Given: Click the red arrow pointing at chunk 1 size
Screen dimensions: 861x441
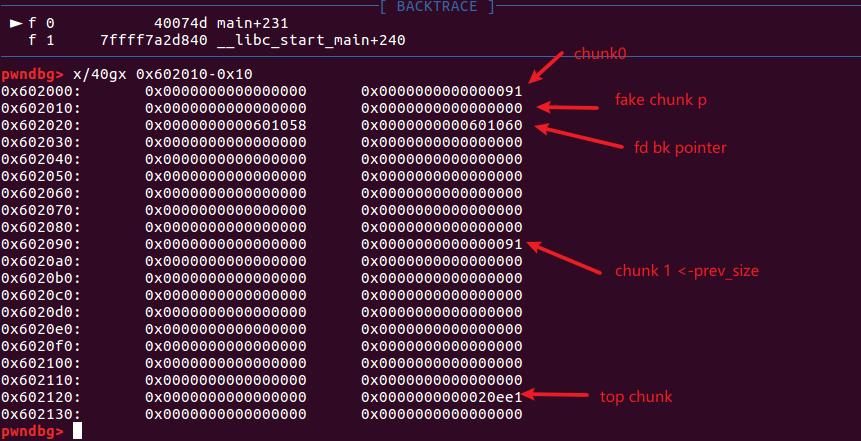Looking at the screenshot, I should click(x=564, y=257).
